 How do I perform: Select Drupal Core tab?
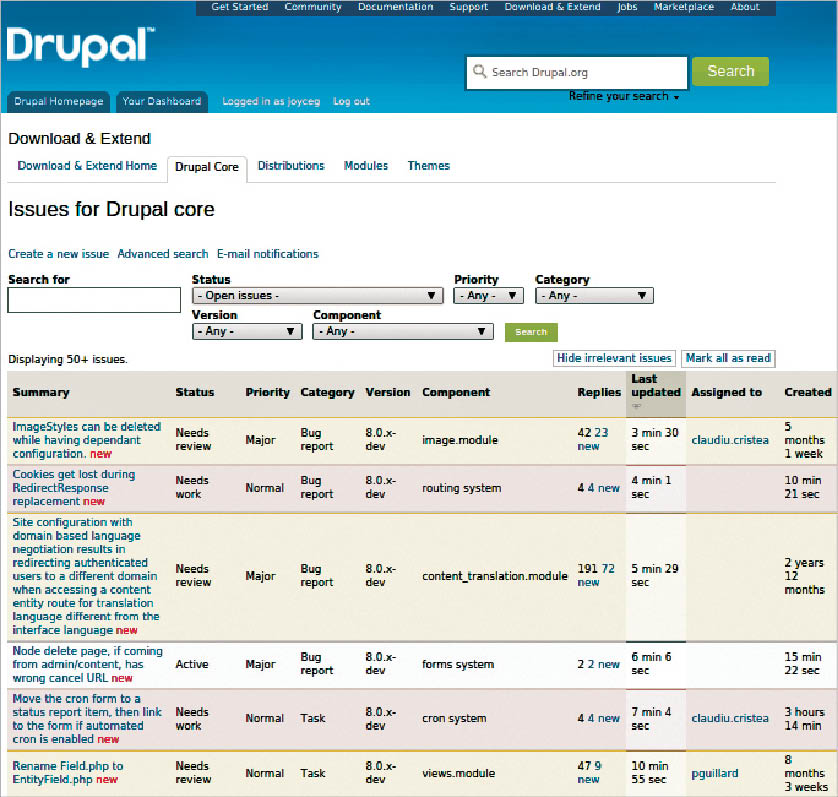[207, 167]
